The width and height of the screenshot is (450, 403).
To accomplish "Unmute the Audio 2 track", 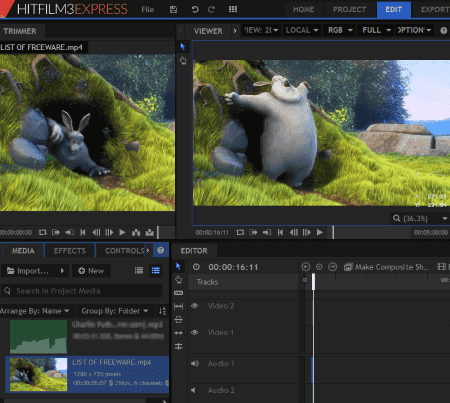I will (x=193, y=390).
